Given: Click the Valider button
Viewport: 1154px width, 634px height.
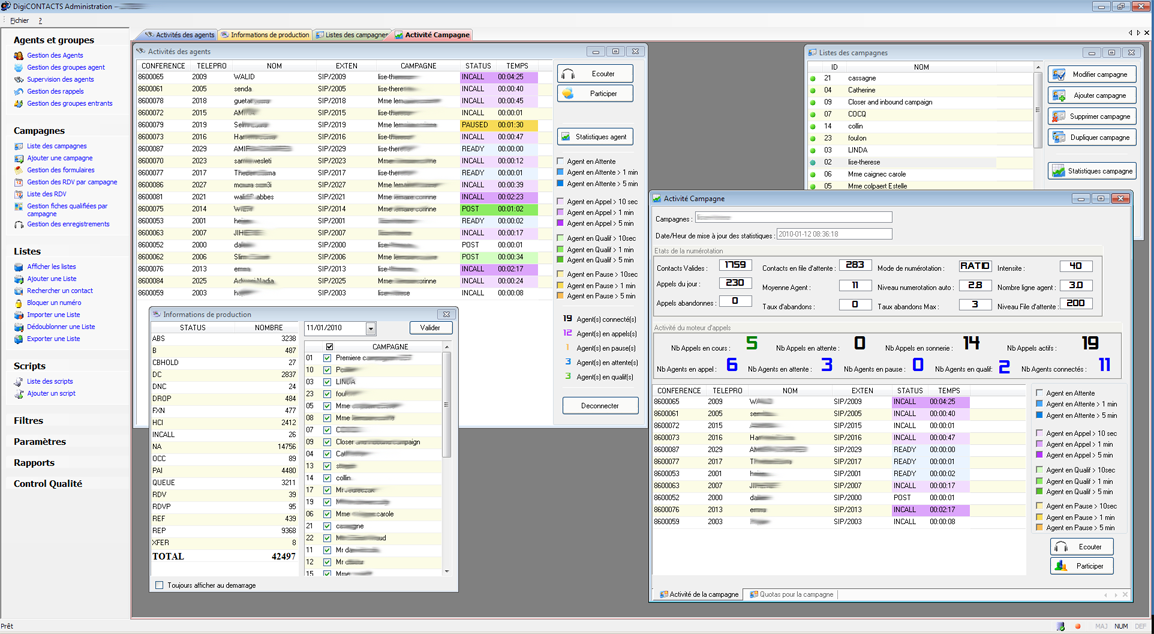Looking at the screenshot, I should tap(430, 328).
